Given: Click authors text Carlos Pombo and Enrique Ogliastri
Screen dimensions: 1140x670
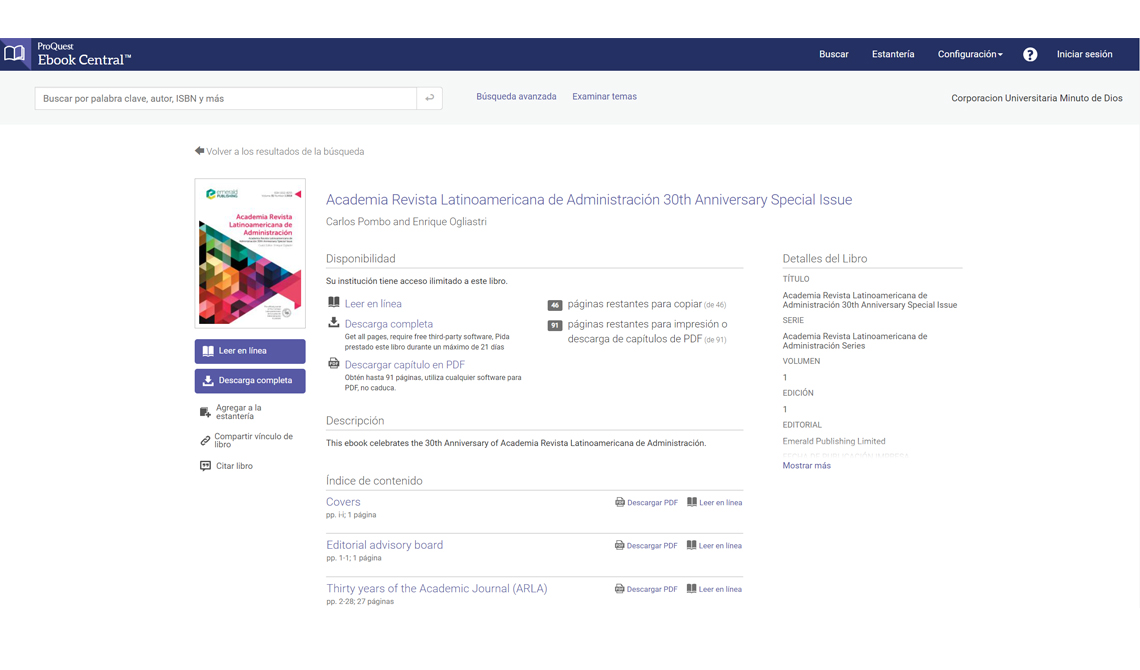Looking at the screenshot, I should click(406, 222).
